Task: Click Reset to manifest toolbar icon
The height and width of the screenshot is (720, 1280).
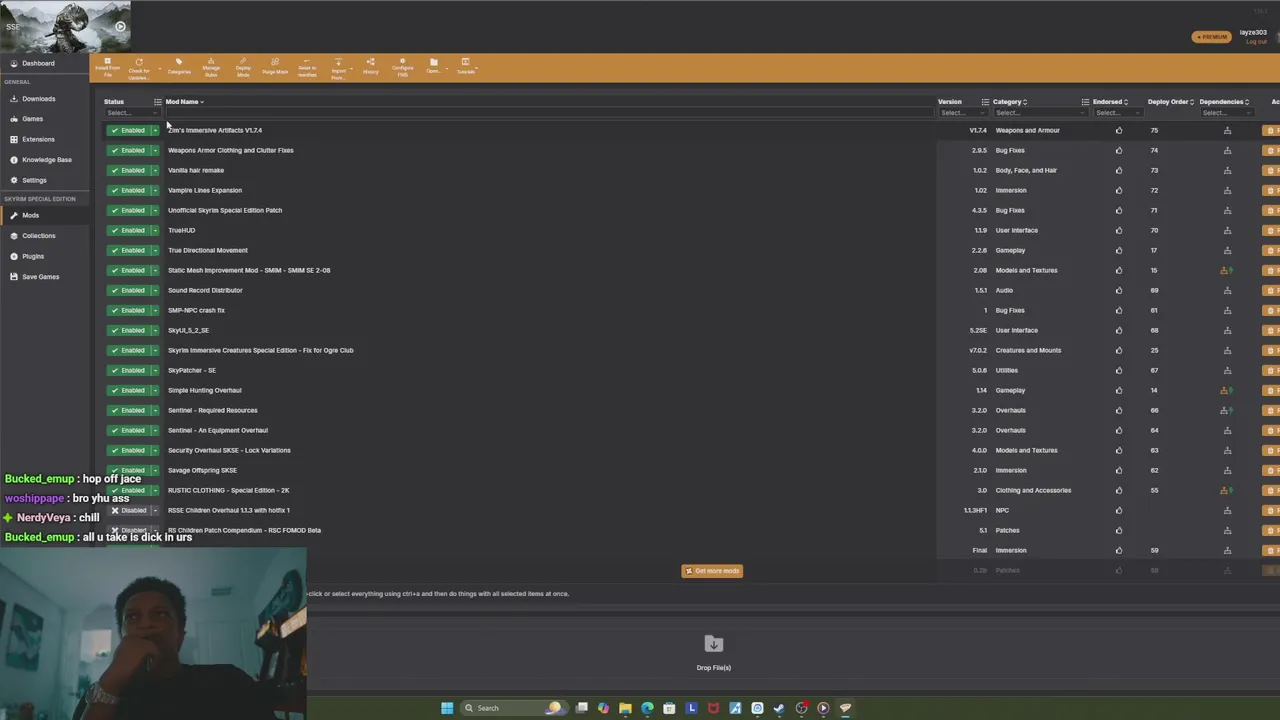Action: pyautogui.click(x=307, y=67)
